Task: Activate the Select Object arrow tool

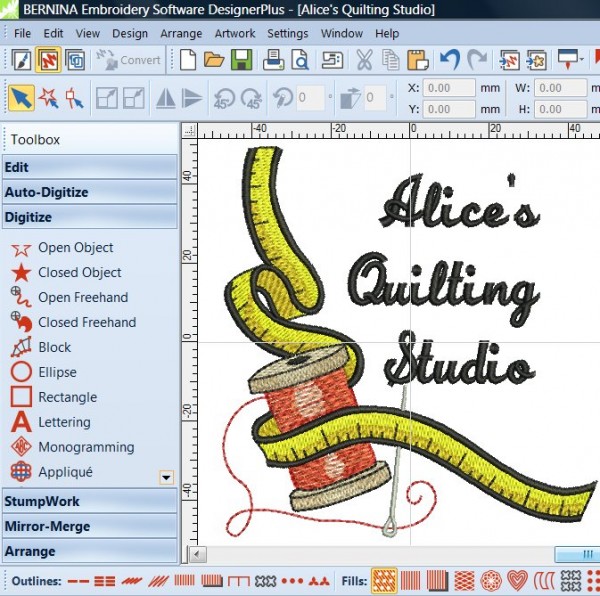Action: click(20, 98)
